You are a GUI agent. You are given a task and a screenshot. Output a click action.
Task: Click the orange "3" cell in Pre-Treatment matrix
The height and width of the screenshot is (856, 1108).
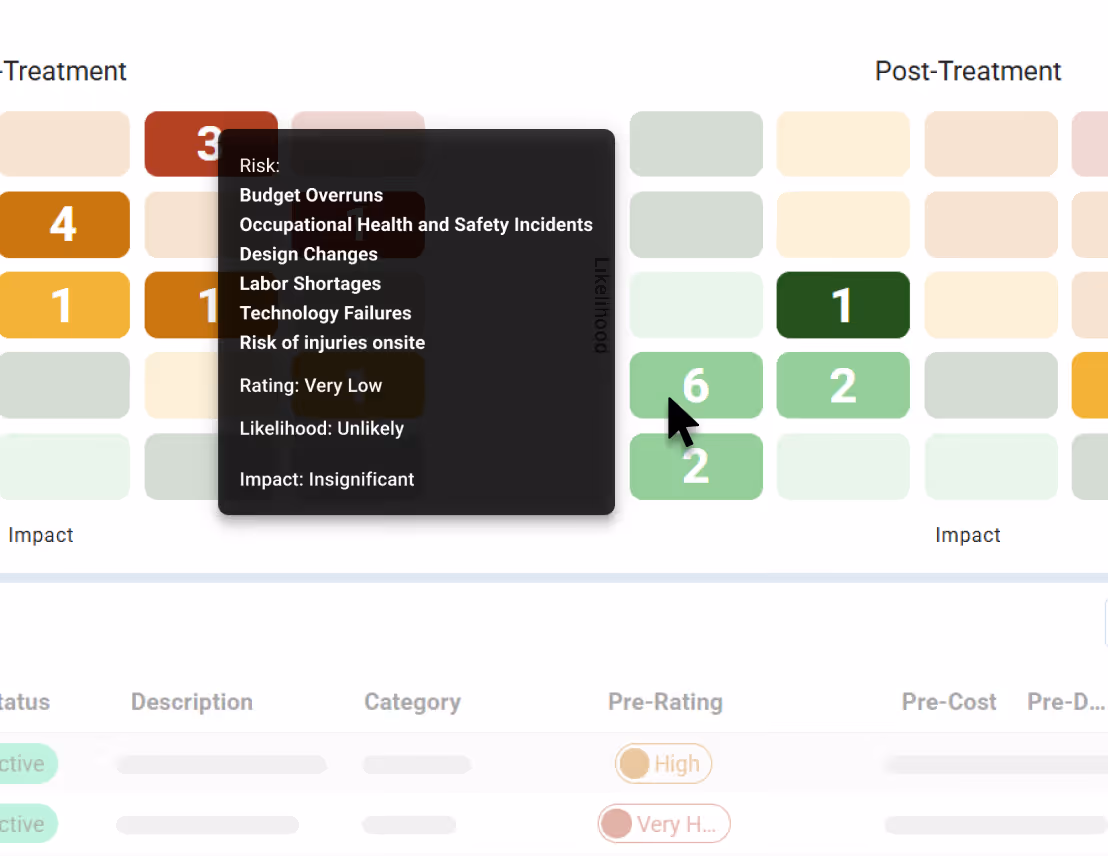pos(211,144)
